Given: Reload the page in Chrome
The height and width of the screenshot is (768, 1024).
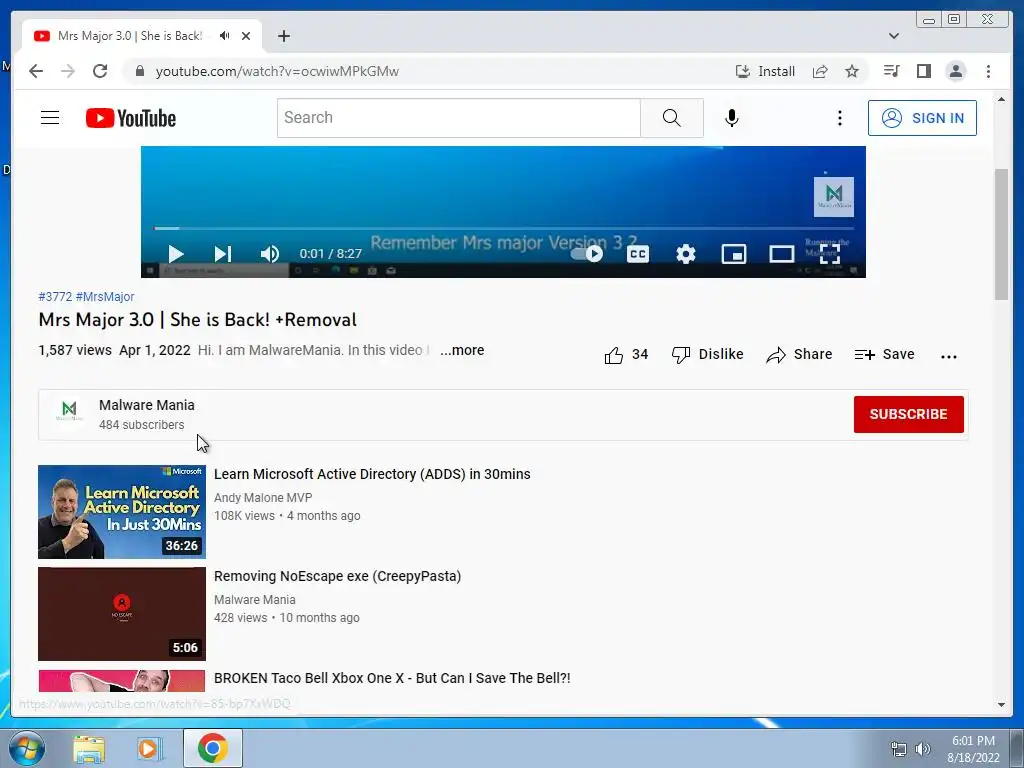Looking at the screenshot, I should coord(100,71).
